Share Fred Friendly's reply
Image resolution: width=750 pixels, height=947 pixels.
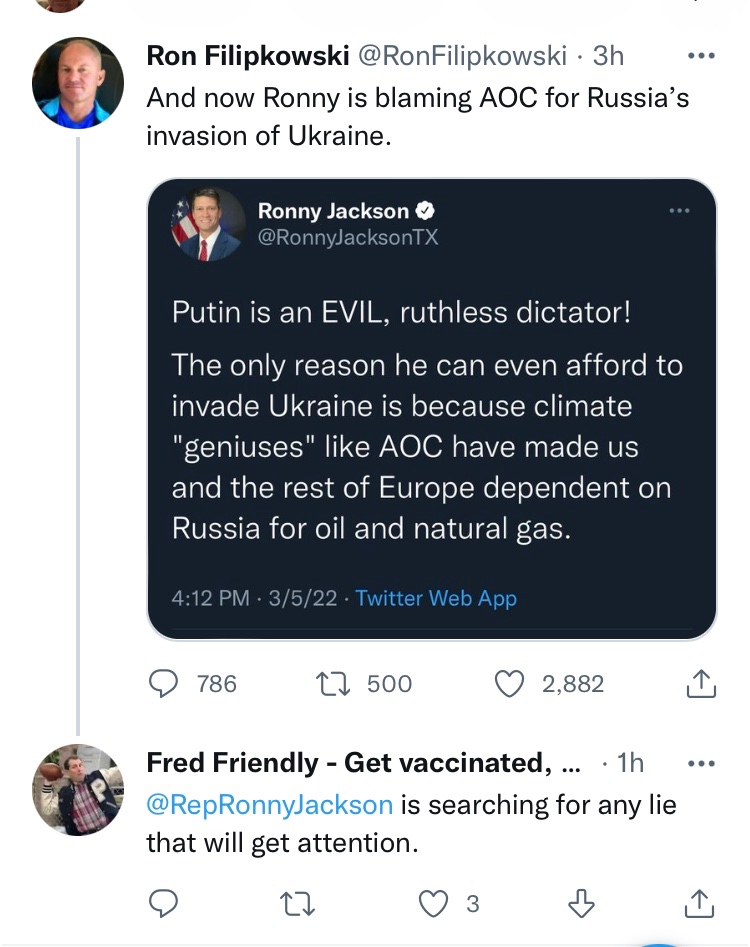click(701, 903)
